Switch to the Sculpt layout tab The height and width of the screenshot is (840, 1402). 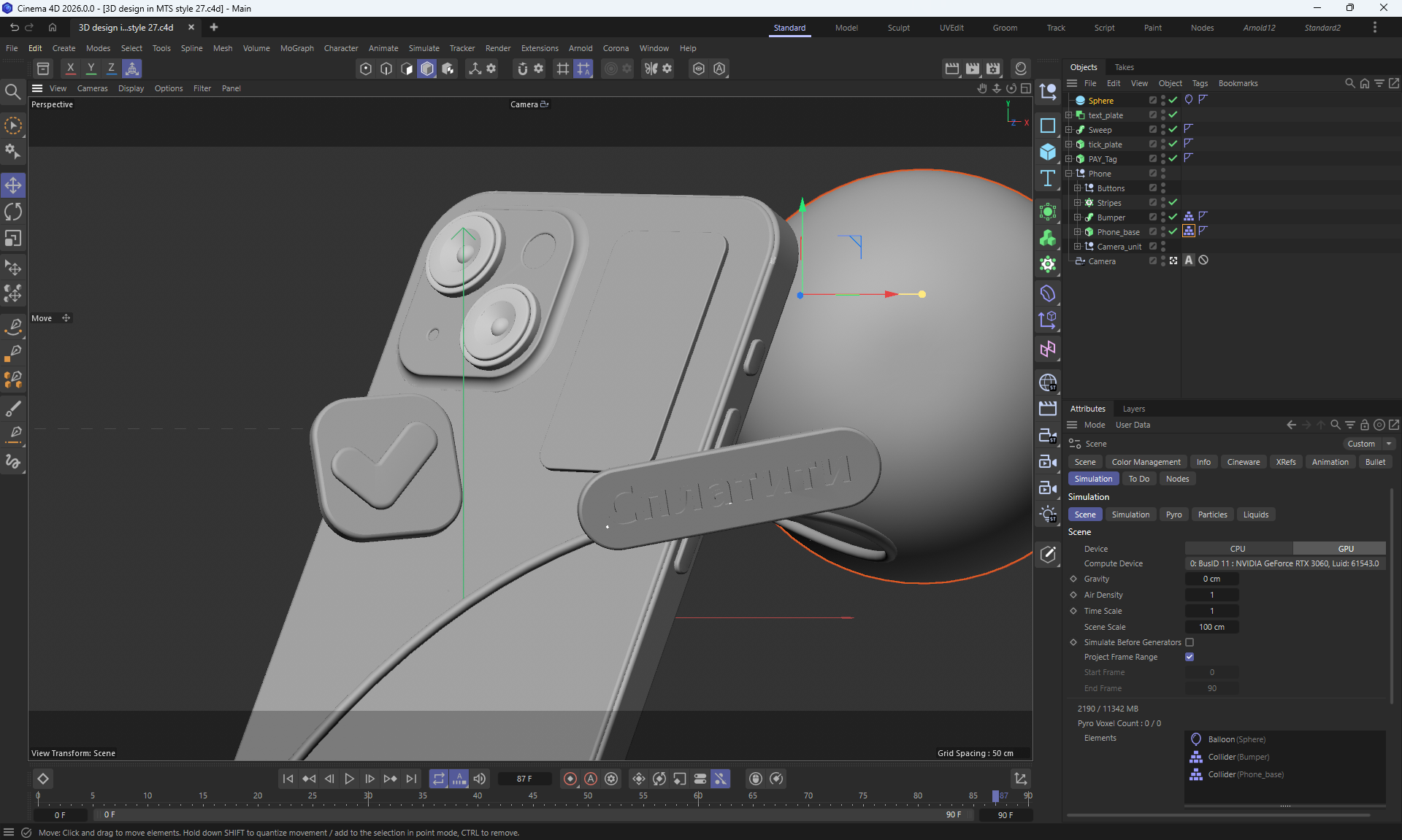point(898,28)
